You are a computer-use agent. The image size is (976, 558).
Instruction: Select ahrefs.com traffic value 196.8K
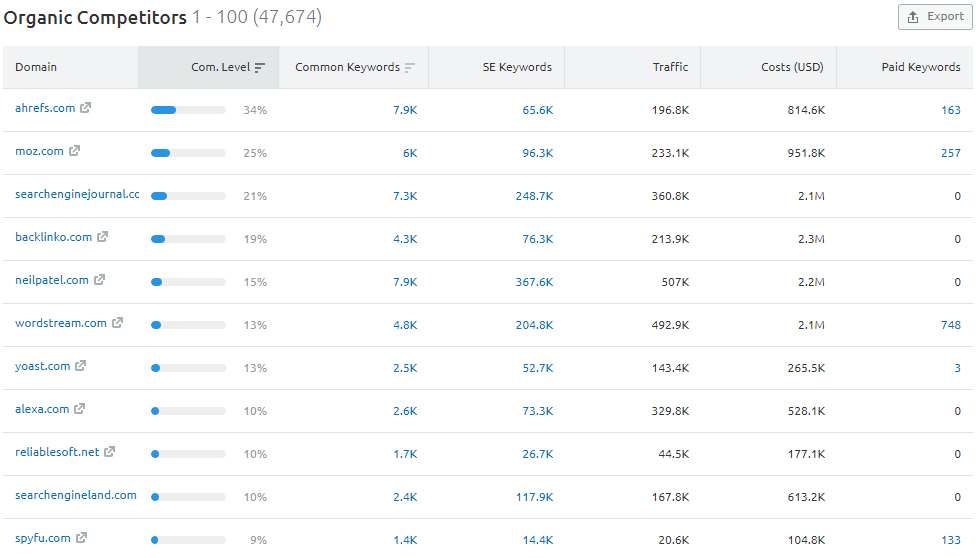point(670,110)
